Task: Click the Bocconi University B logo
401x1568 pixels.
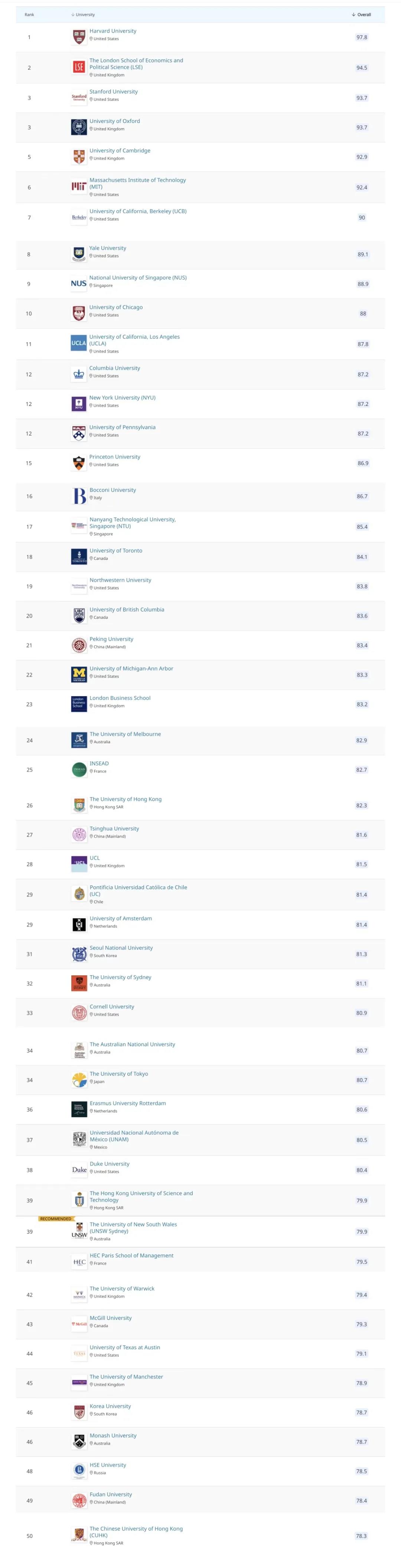Action: (x=79, y=496)
